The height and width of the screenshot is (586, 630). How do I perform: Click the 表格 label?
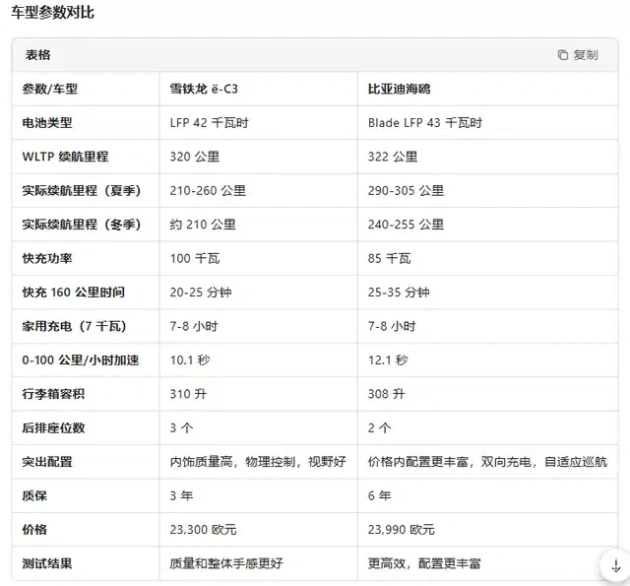[x=38, y=55]
